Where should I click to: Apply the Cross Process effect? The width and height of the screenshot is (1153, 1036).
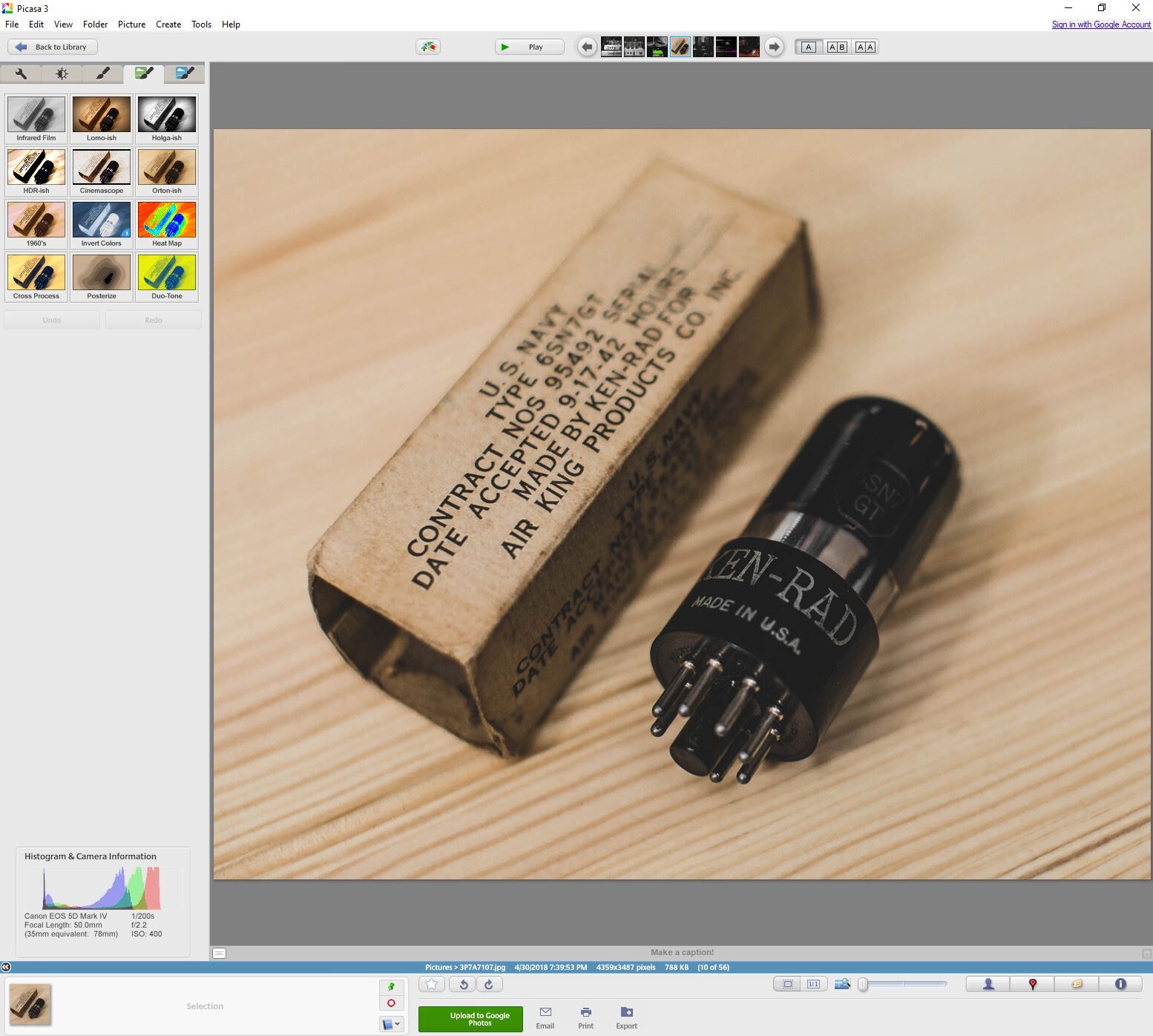(36, 277)
